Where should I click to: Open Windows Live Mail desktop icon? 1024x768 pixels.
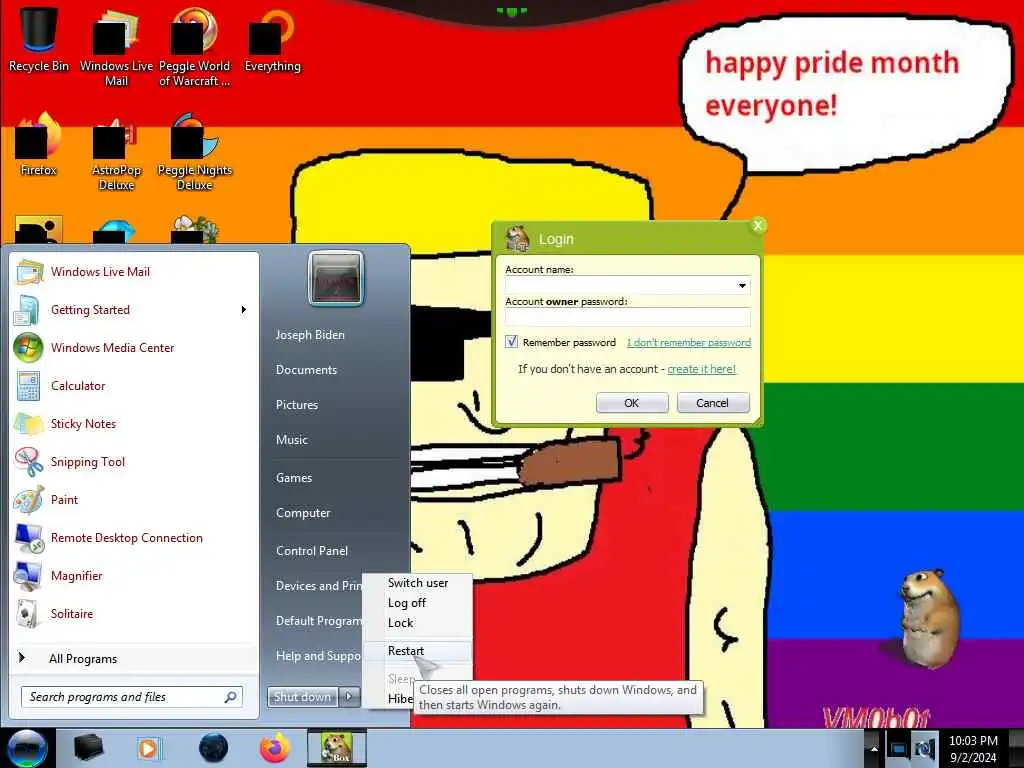click(116, 47)
